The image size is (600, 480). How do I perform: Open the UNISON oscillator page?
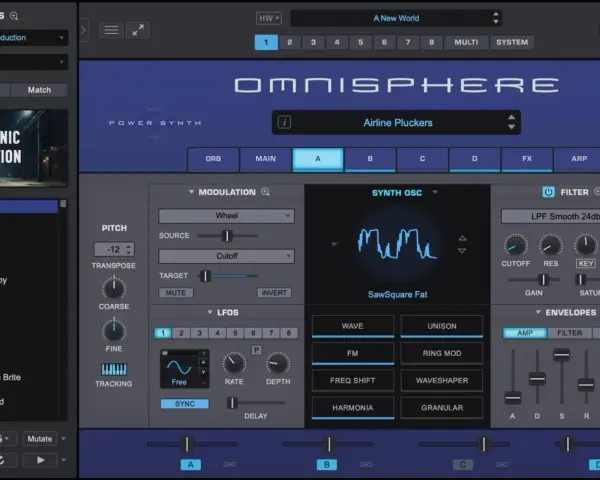tap(442, 327)
